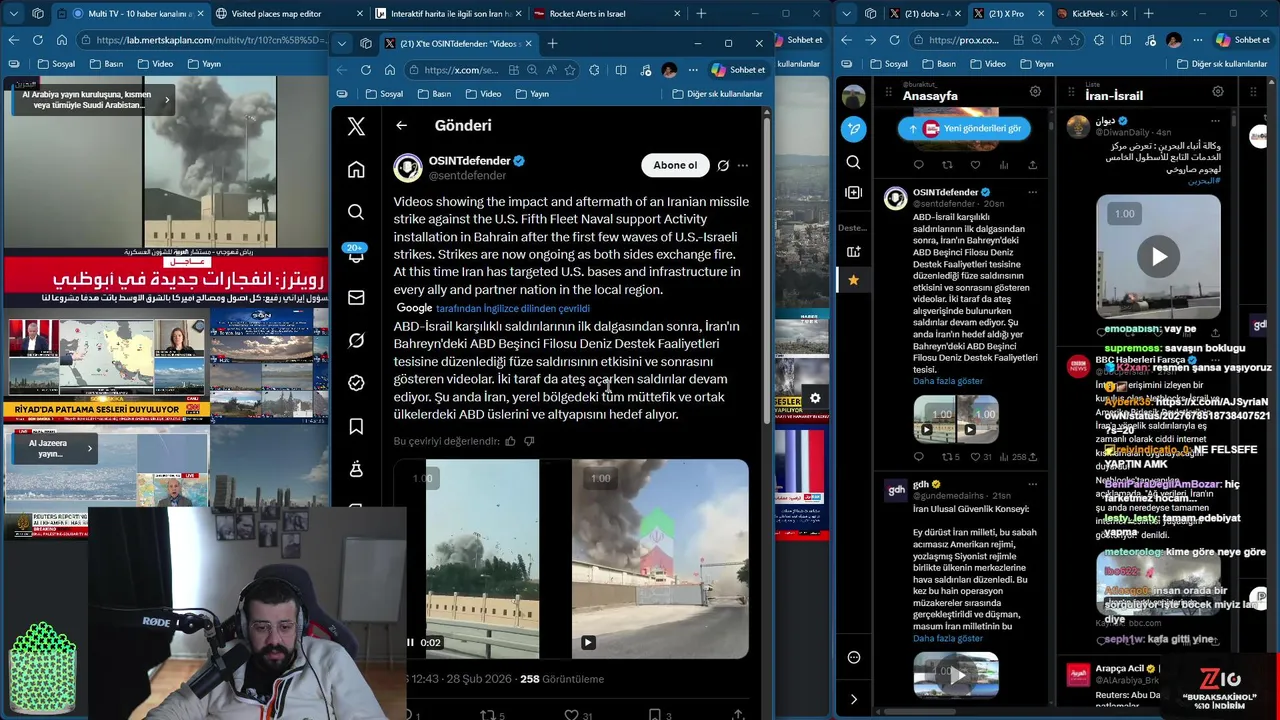The image size is (1280, 720).
Task: Expand Al Jazeera channel panel chevron
Action: (89, 448)
